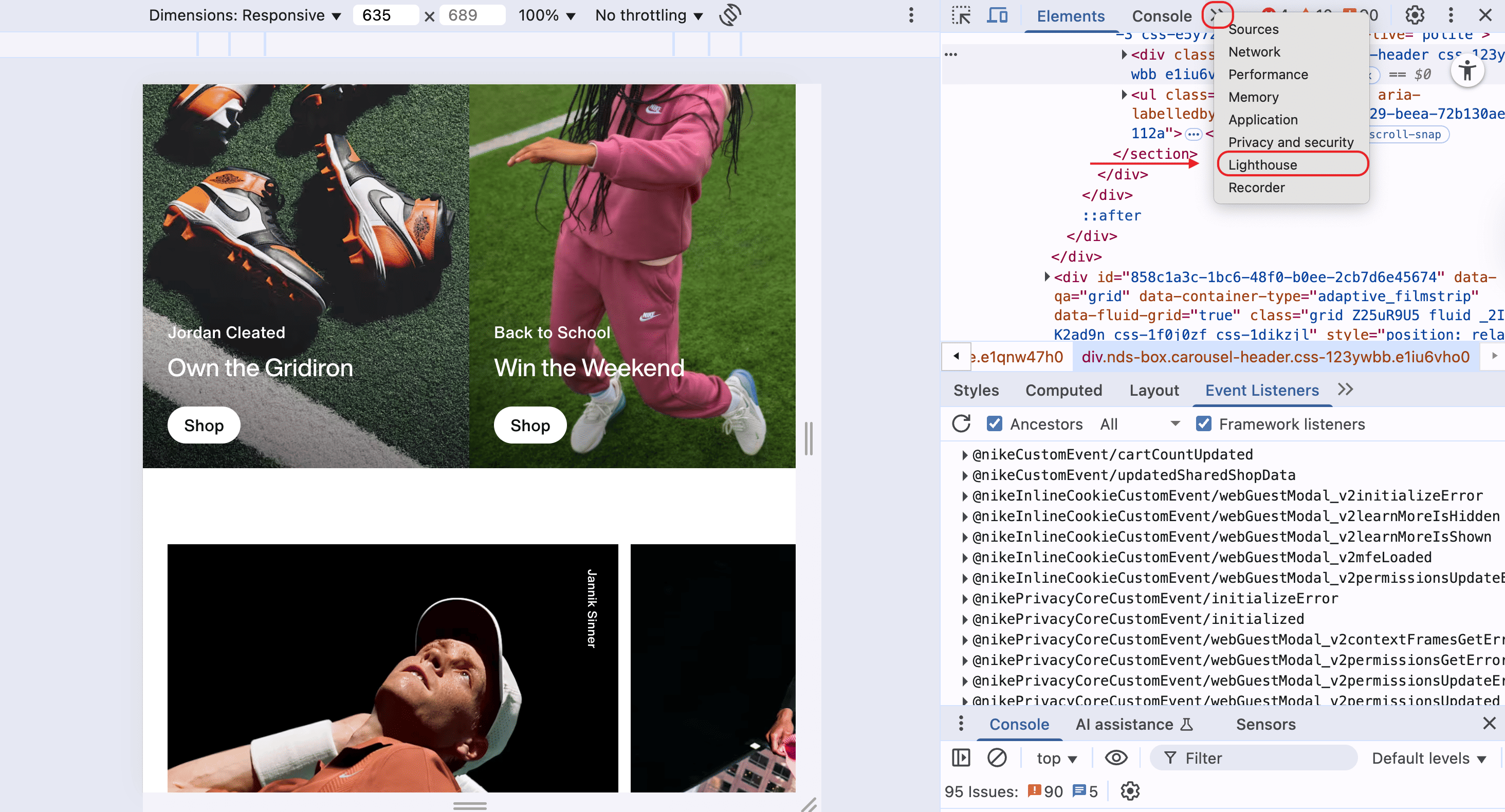This screenshot has width=1505, height=812.
Task: Expand the div with id 858c1a3c node
Action: coord(1047,276)
